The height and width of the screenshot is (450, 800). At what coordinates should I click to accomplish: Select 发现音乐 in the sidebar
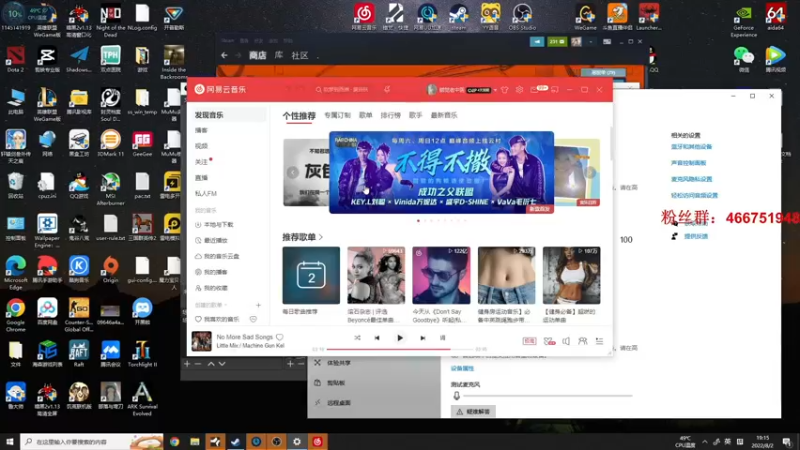(228, 115)
